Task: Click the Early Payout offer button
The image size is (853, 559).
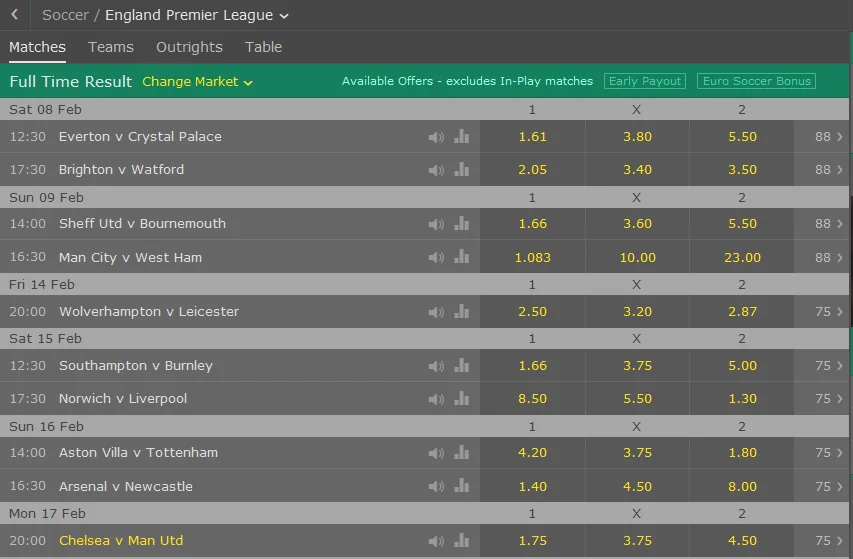Action: [644, 81]
